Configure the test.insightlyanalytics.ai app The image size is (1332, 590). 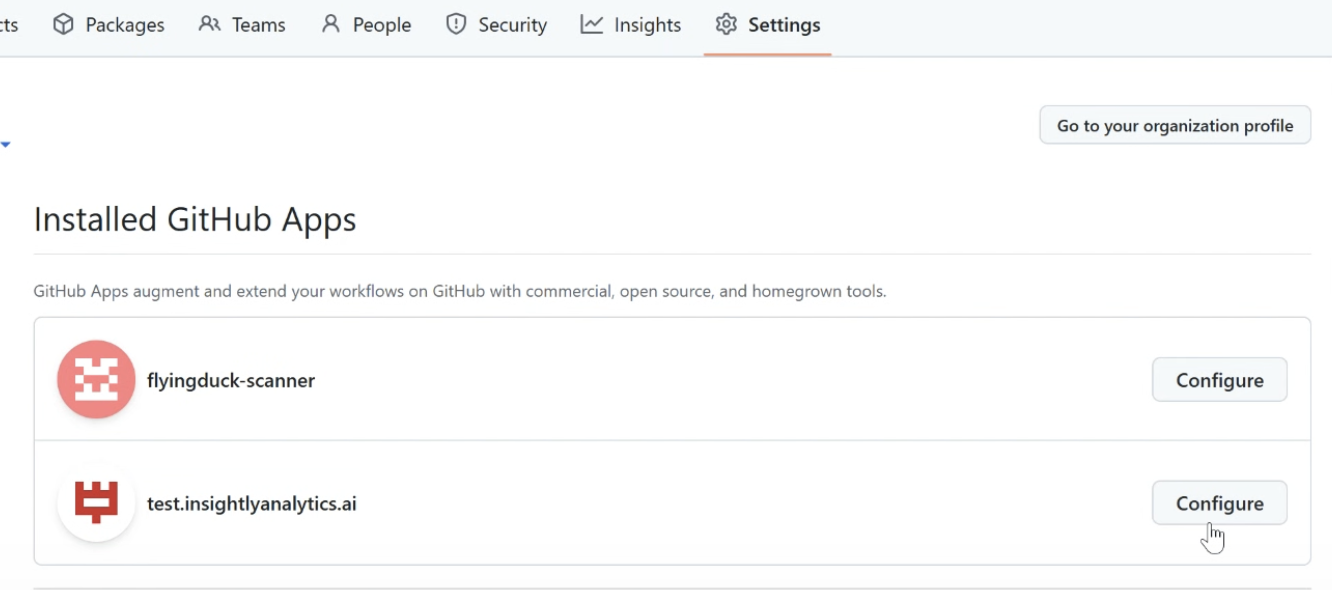[x=1219, y=503]
